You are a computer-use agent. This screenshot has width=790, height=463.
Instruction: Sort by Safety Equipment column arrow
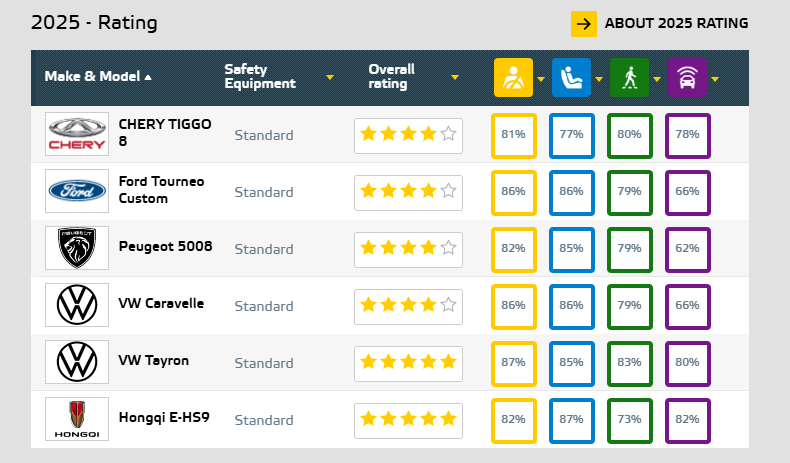point(330,77)
